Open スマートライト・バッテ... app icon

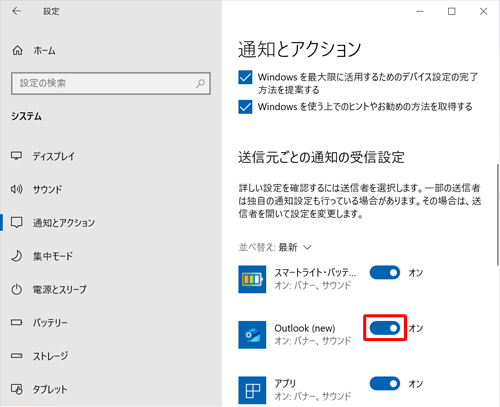pos(252,279)
